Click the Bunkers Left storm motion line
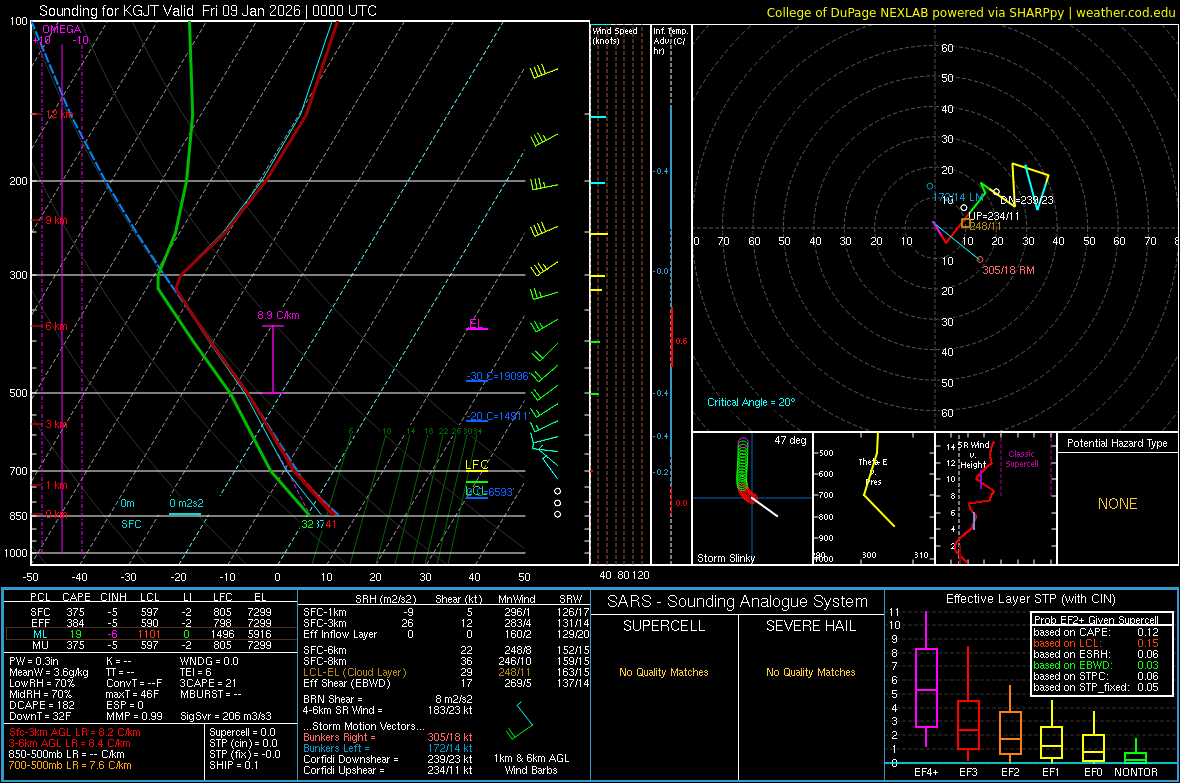 388,748
